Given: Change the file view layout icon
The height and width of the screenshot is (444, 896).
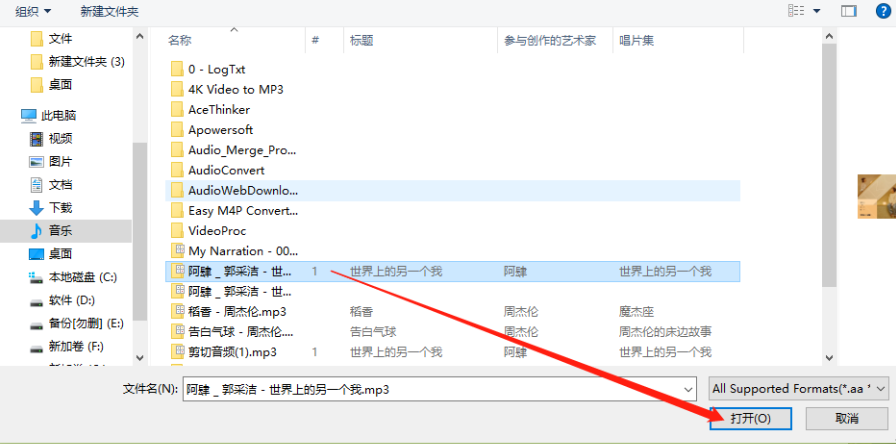Looking at the screenshot, I should click(795, 11).
